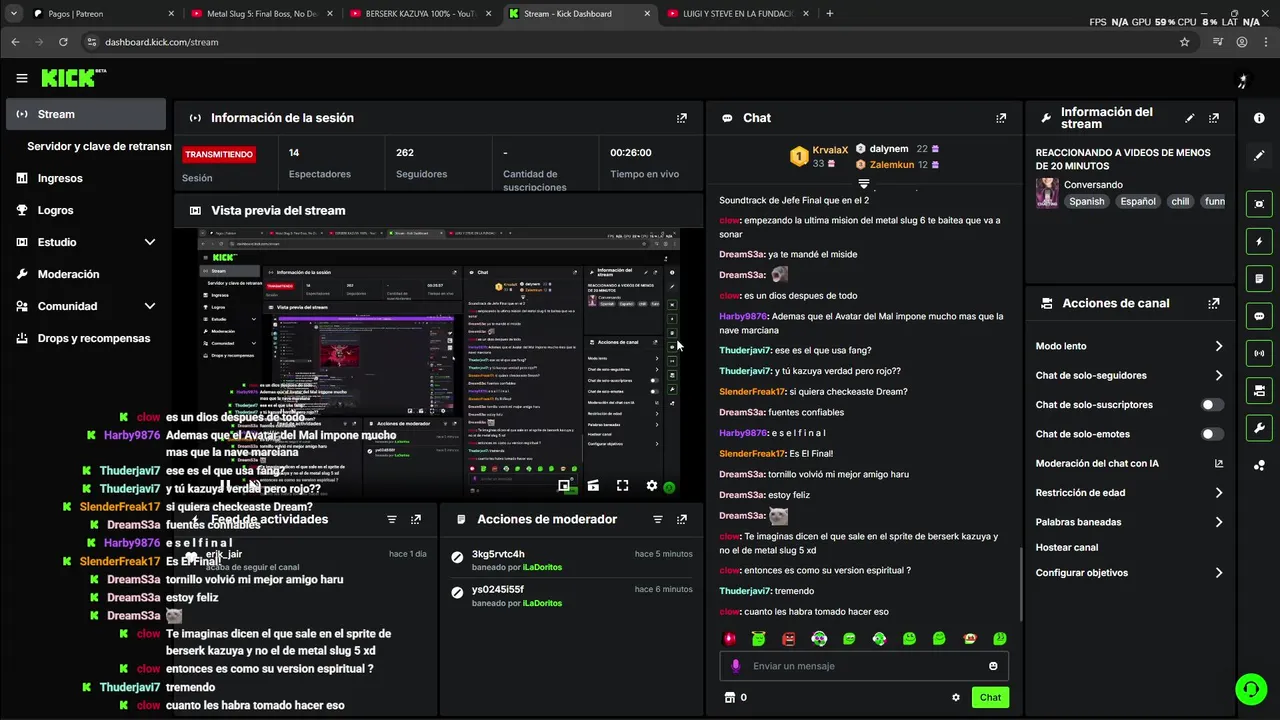This screenshot has width=1280, height=720.
Task: Pop out the Feed de actividades panel
Action: 416,520
